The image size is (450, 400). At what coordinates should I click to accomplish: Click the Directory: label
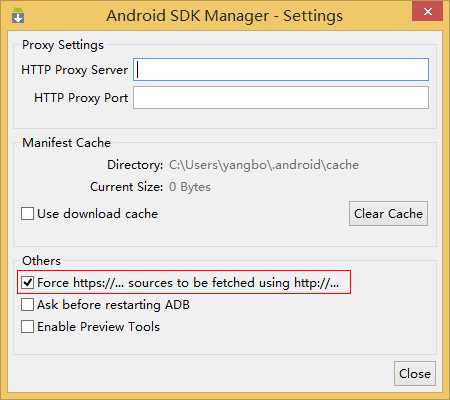[x=135, y=165]
